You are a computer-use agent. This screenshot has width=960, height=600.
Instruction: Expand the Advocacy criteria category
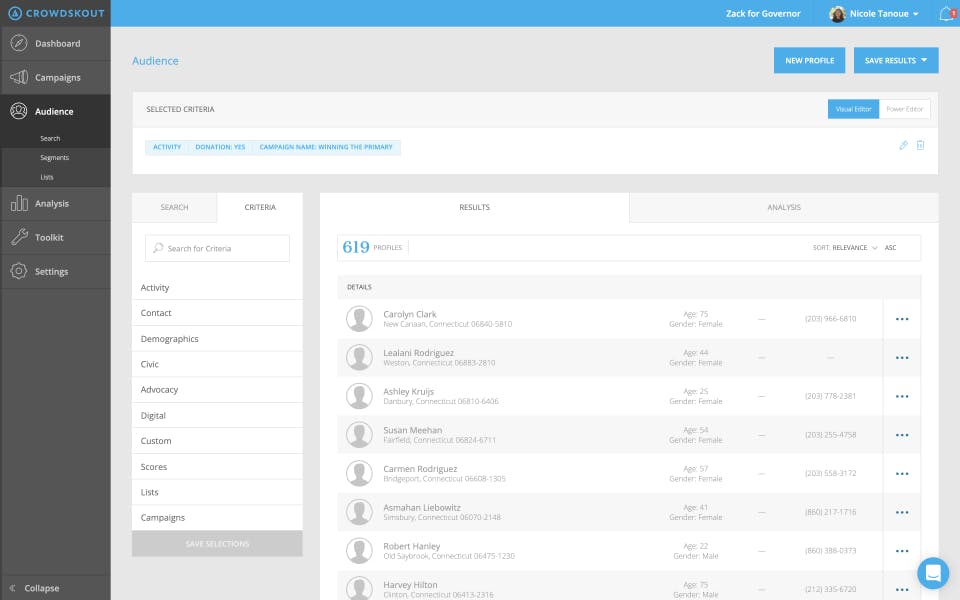tap(217, 389)
